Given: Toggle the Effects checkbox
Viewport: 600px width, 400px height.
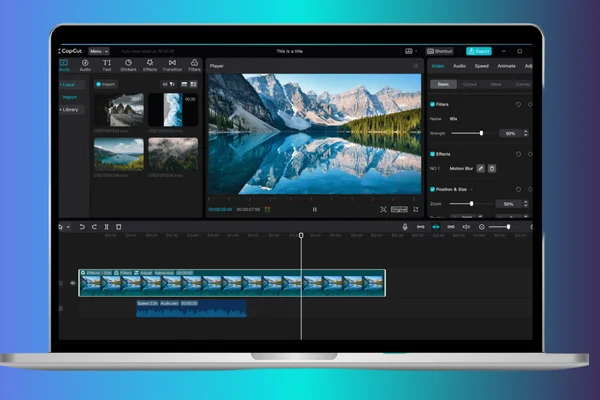Looking at the screenshot, I should [432, 154].
